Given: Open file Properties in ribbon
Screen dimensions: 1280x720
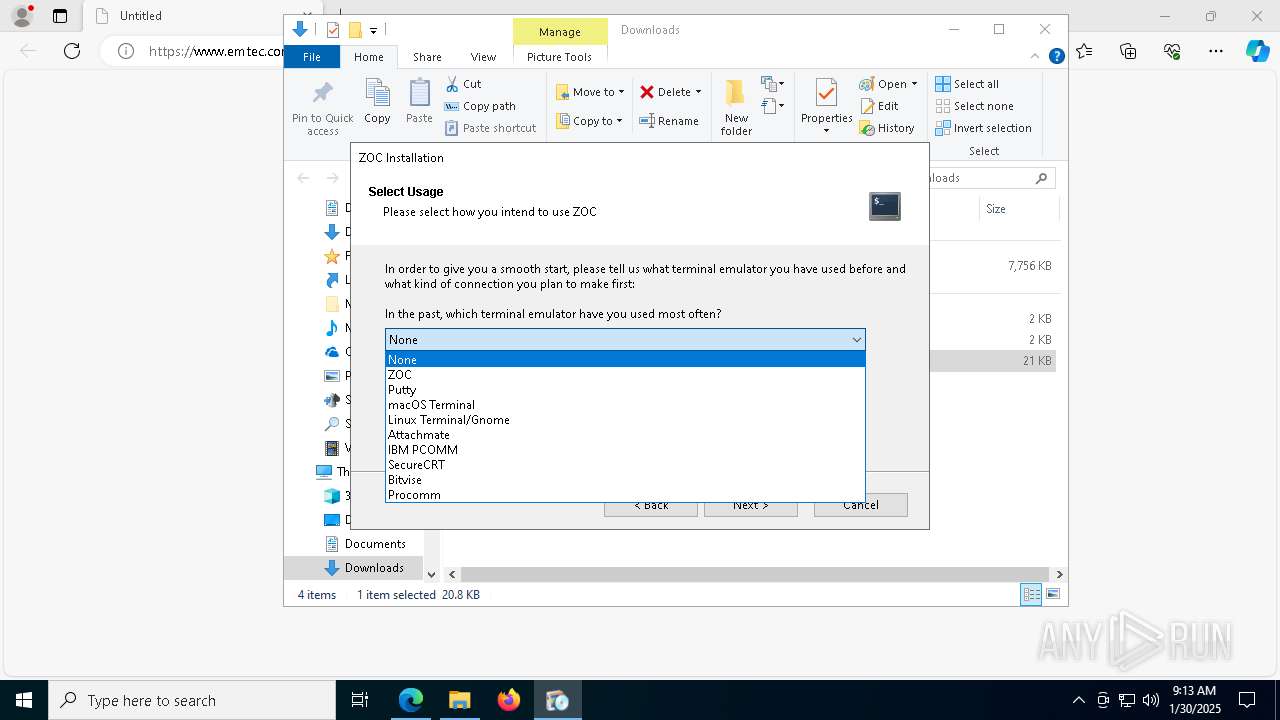Looking at the screenshot, I should tap(826, 107).
